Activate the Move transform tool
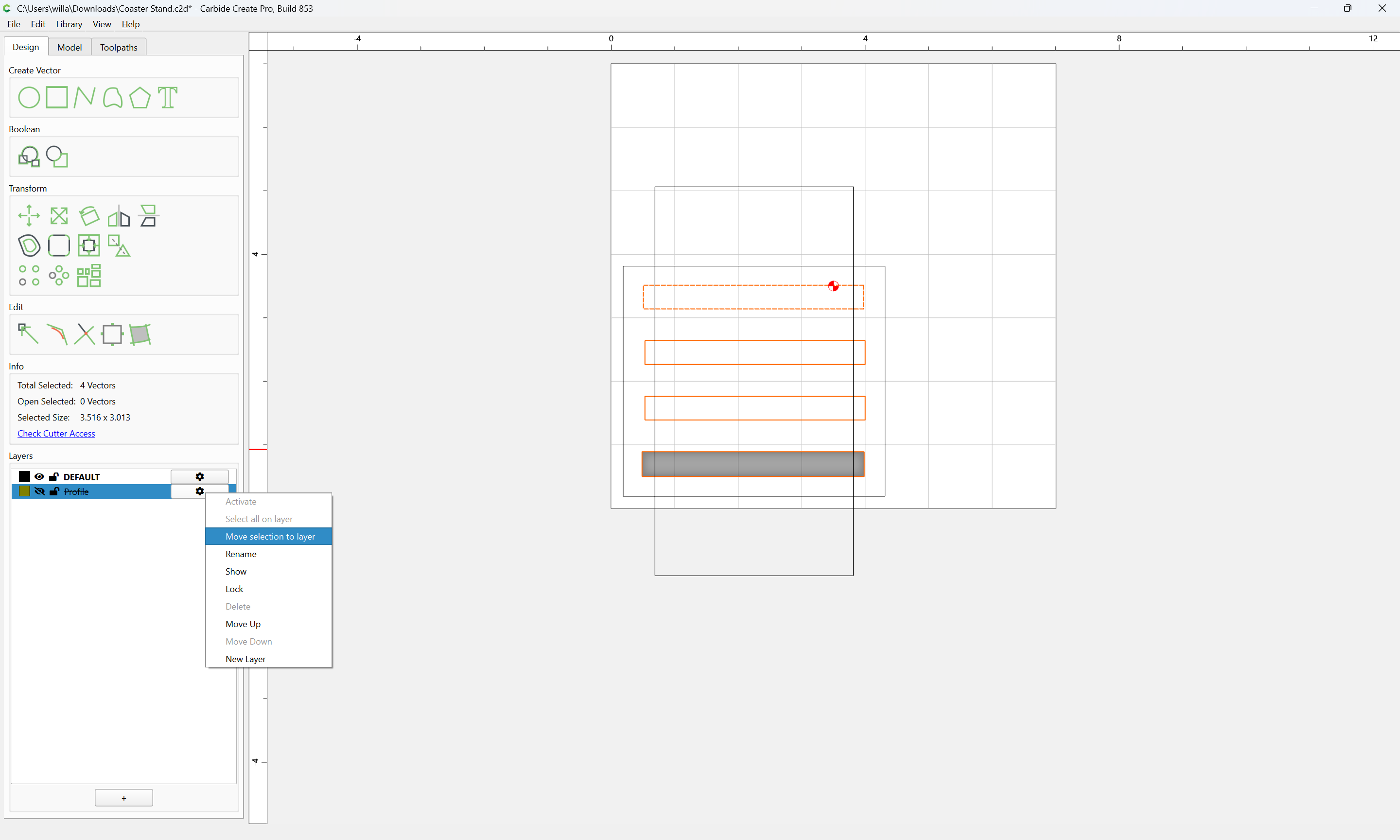The height and width of the screenshot is (840, 1400). click(x=29, y=216)
